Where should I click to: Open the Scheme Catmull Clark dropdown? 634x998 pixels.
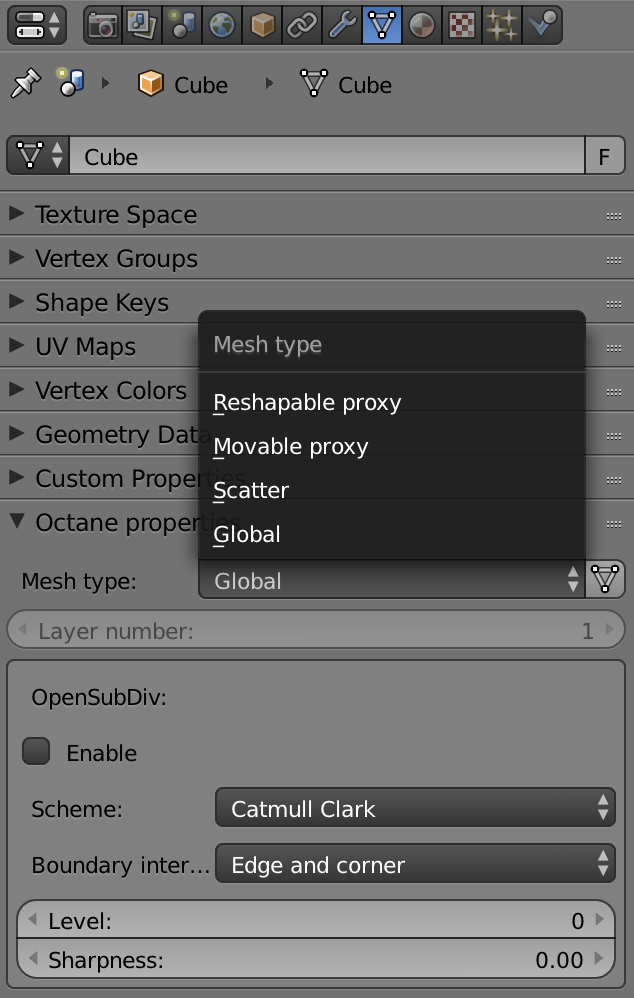coord(415,808)
